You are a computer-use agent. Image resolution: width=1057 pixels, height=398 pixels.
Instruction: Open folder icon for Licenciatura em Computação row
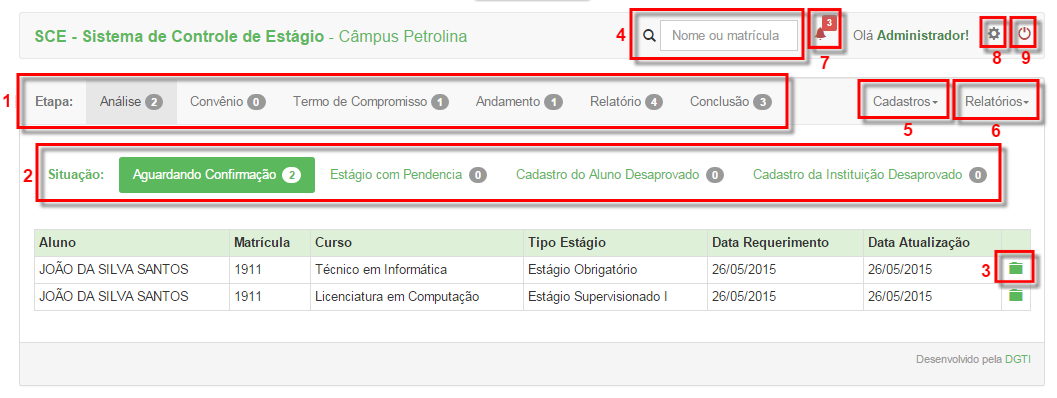click(x=1016, y=295)
